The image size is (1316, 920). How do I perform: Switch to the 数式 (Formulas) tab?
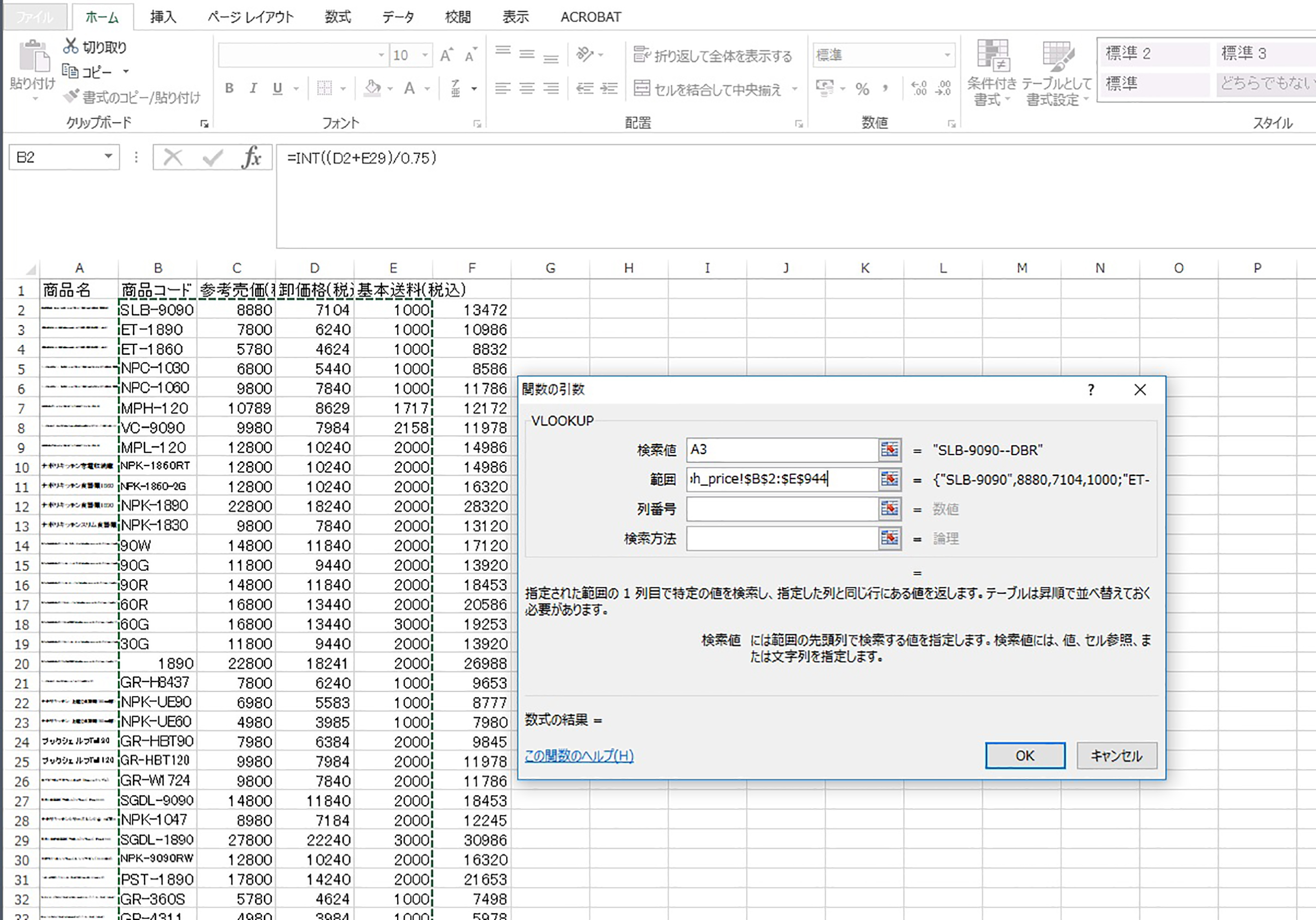338,17
